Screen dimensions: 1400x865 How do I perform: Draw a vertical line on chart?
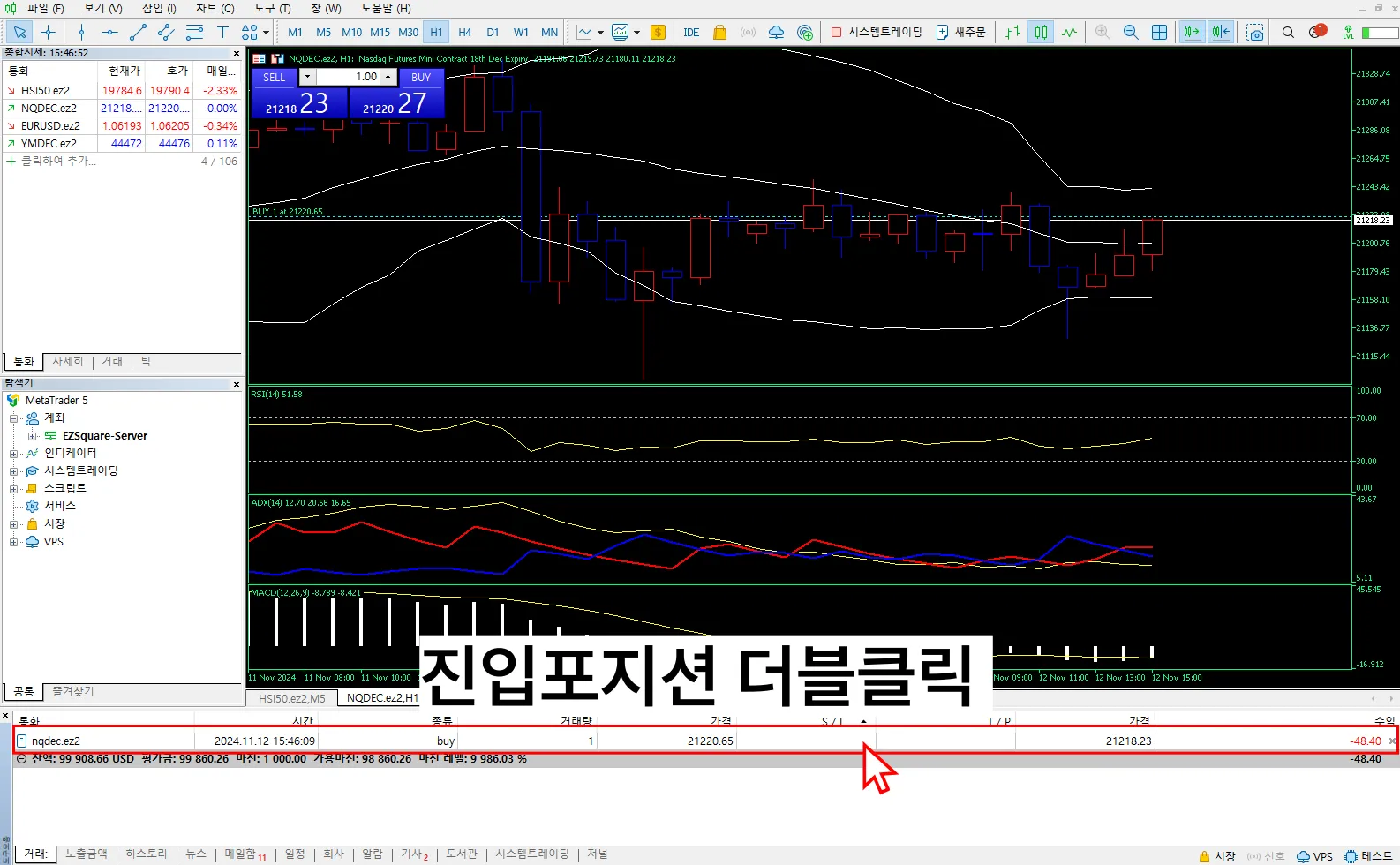coord(81,32)
